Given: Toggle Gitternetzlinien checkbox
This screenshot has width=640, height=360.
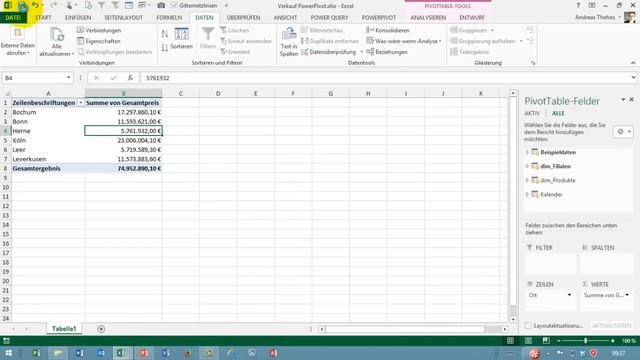Looking at the screenshot, I should tap(174, 6).
